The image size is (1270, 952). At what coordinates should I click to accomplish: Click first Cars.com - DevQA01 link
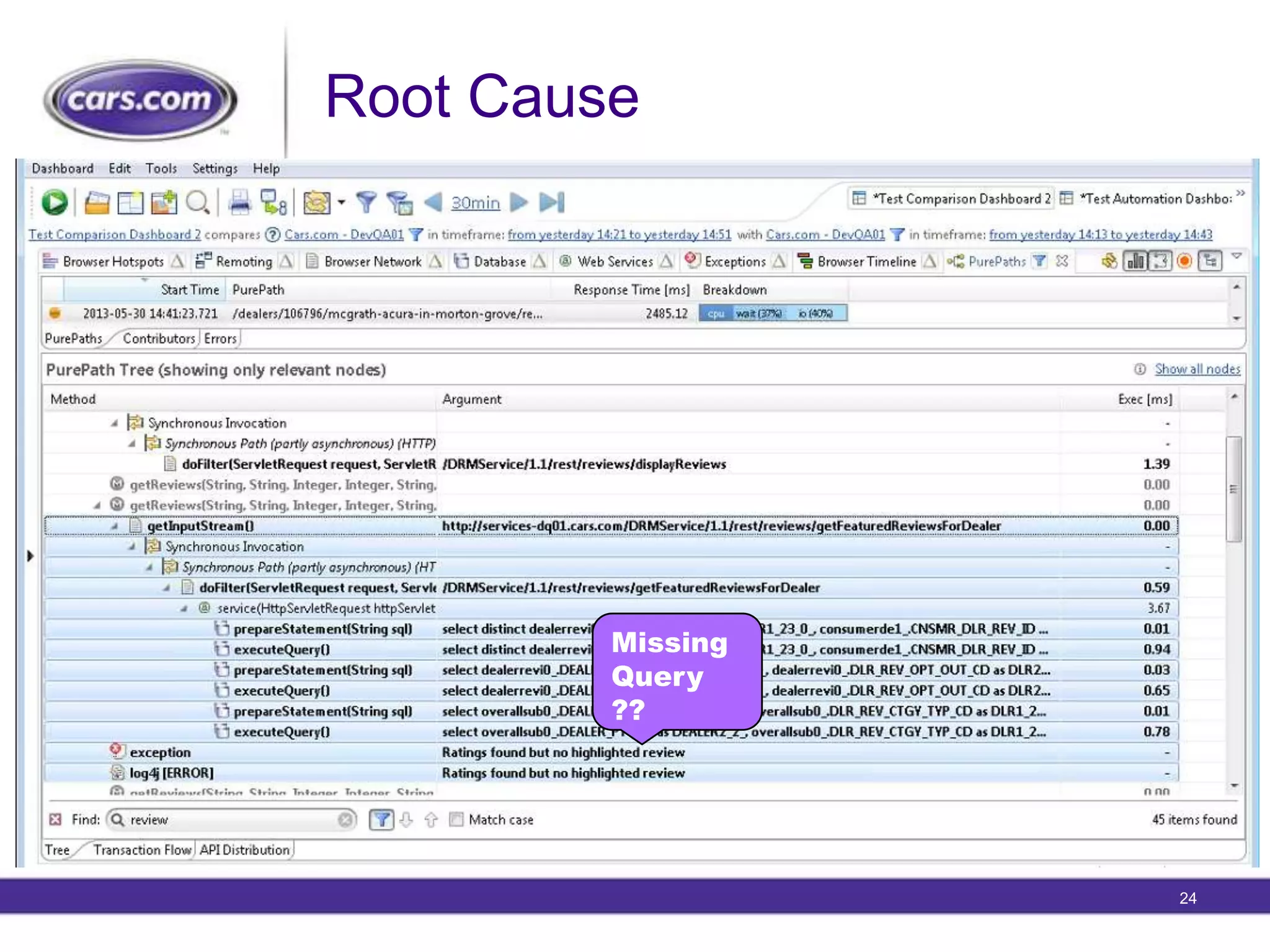point(344,235)
